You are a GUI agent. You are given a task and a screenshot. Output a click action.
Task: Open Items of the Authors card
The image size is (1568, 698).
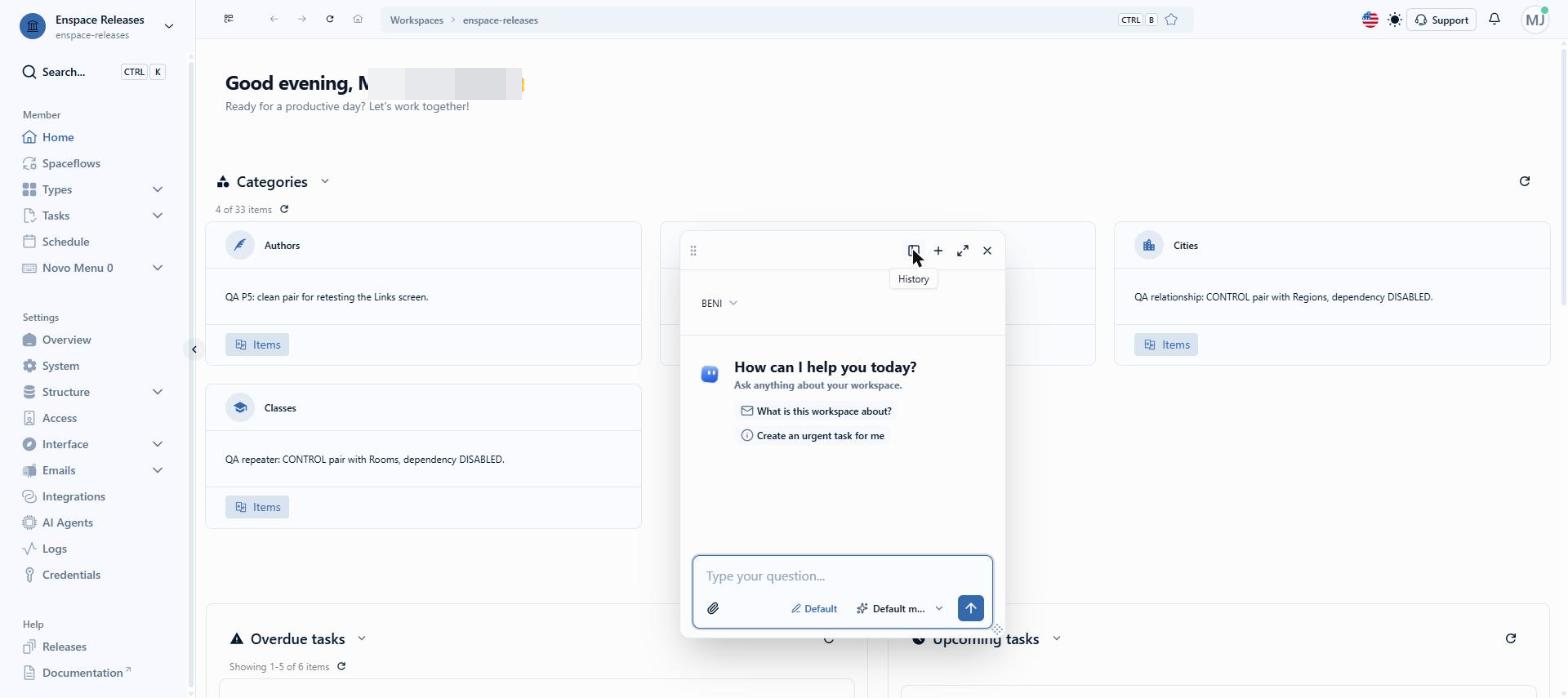257,345
